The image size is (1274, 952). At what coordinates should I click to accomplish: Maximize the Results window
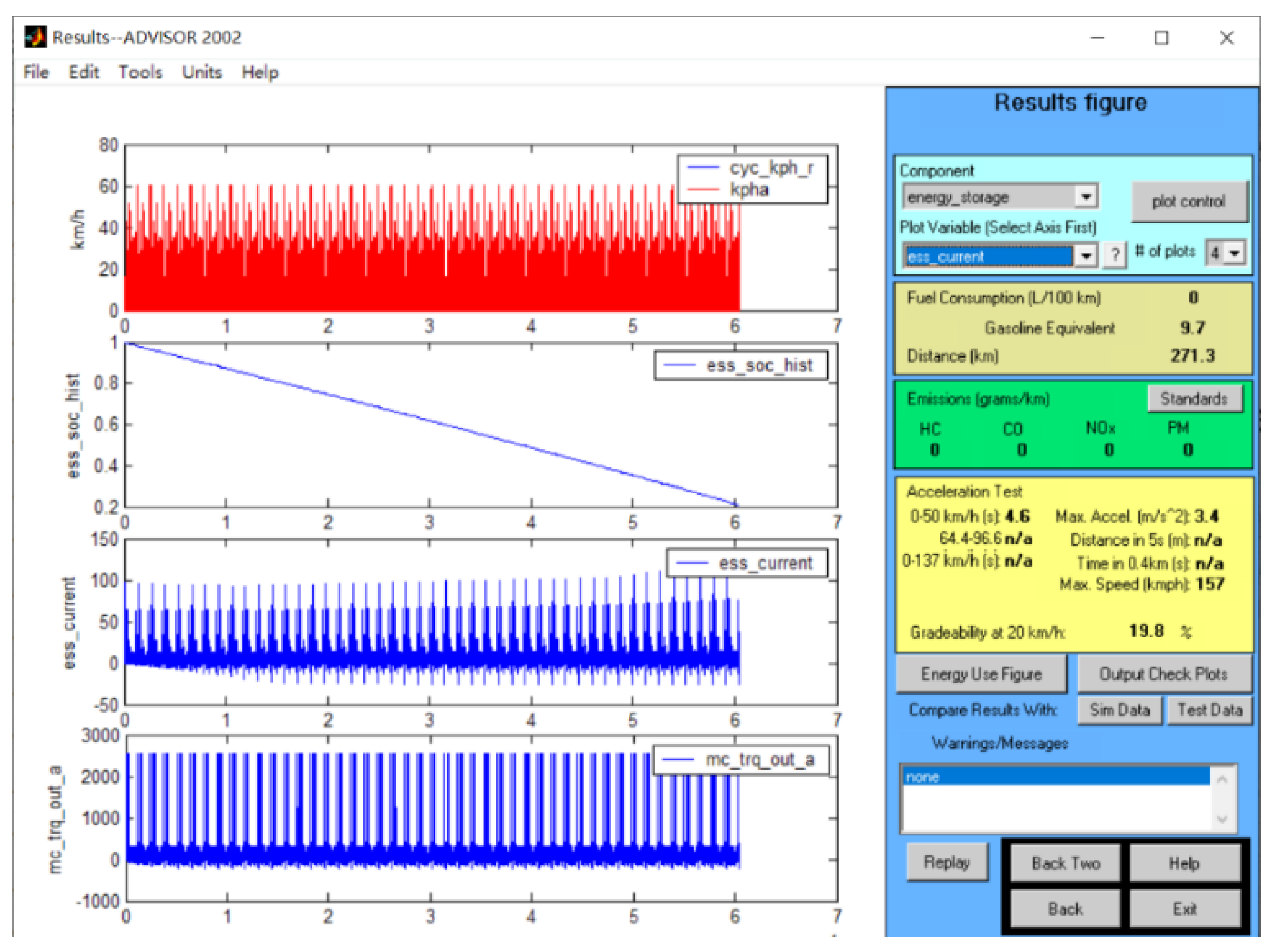(x=1161, y=38)
